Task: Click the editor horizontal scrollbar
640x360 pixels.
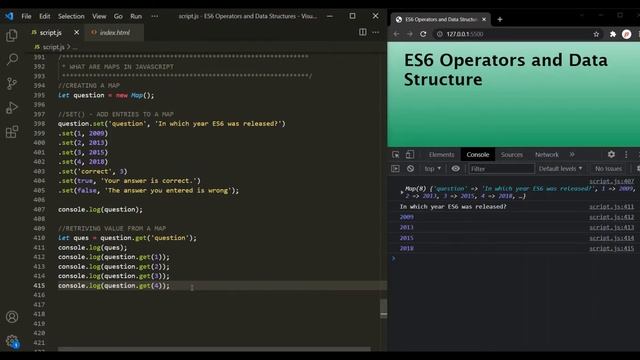Action: click(x=214, y=349)
